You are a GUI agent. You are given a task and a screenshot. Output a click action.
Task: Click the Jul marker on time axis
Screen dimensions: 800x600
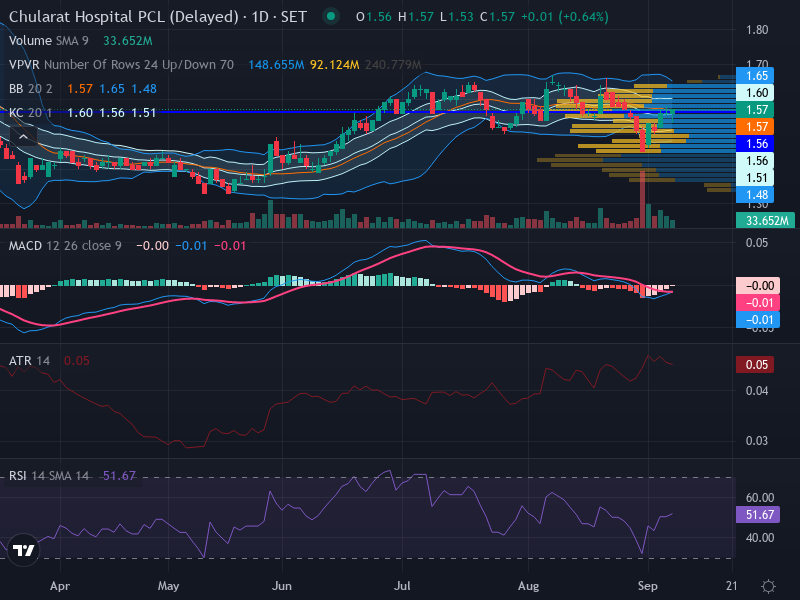point(402,586)
